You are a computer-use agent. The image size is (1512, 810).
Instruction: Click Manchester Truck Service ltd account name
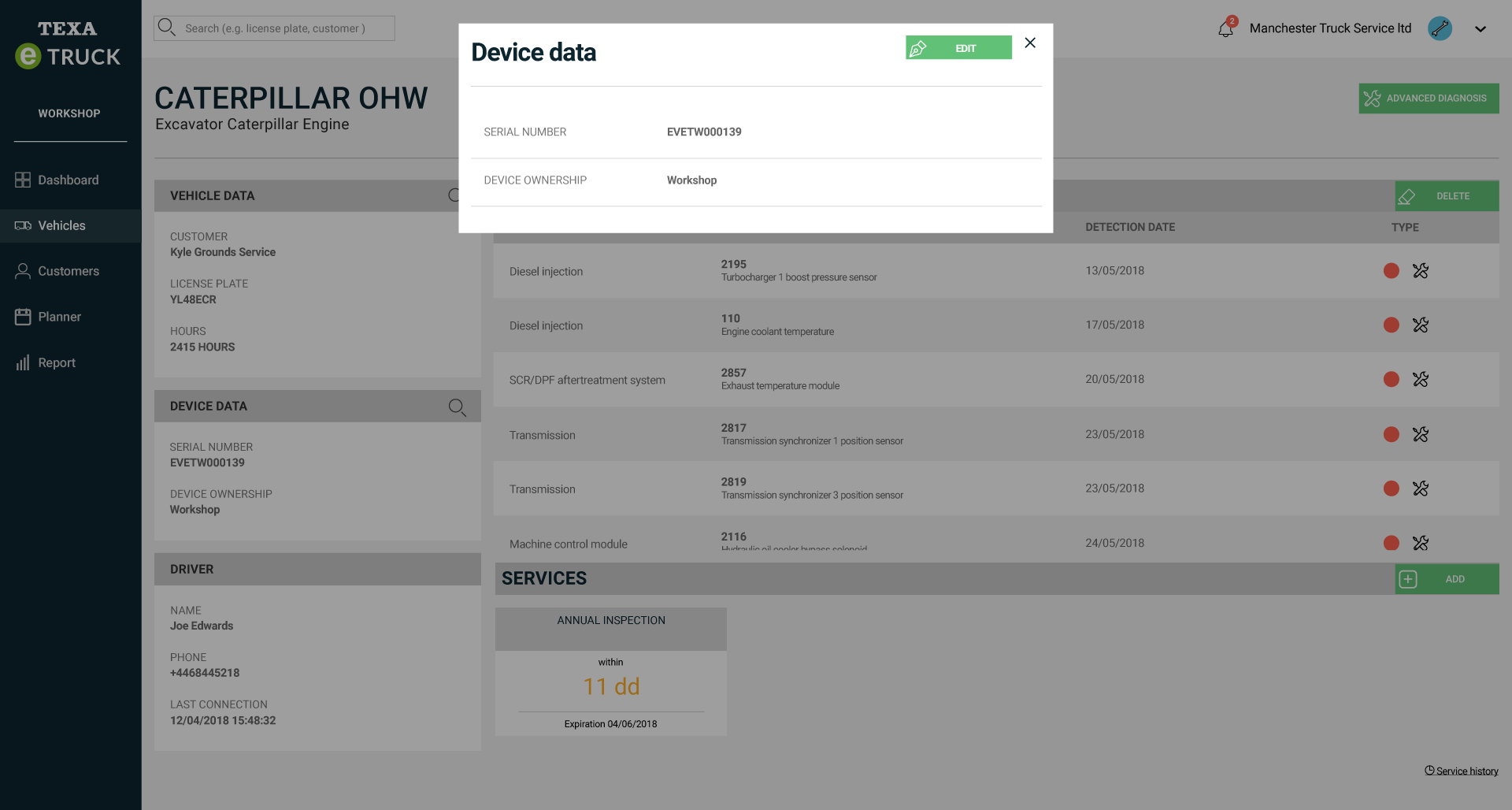(1330, 28)
